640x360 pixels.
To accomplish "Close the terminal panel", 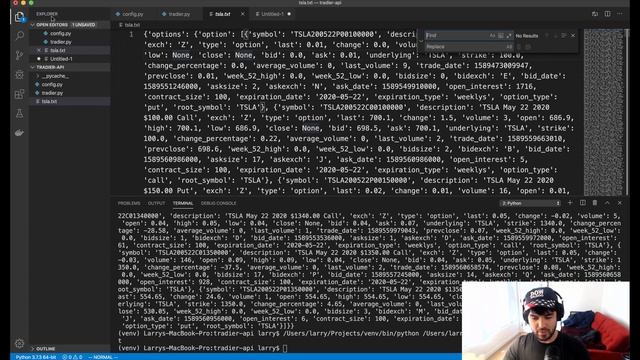I will (x=620, y=203).
